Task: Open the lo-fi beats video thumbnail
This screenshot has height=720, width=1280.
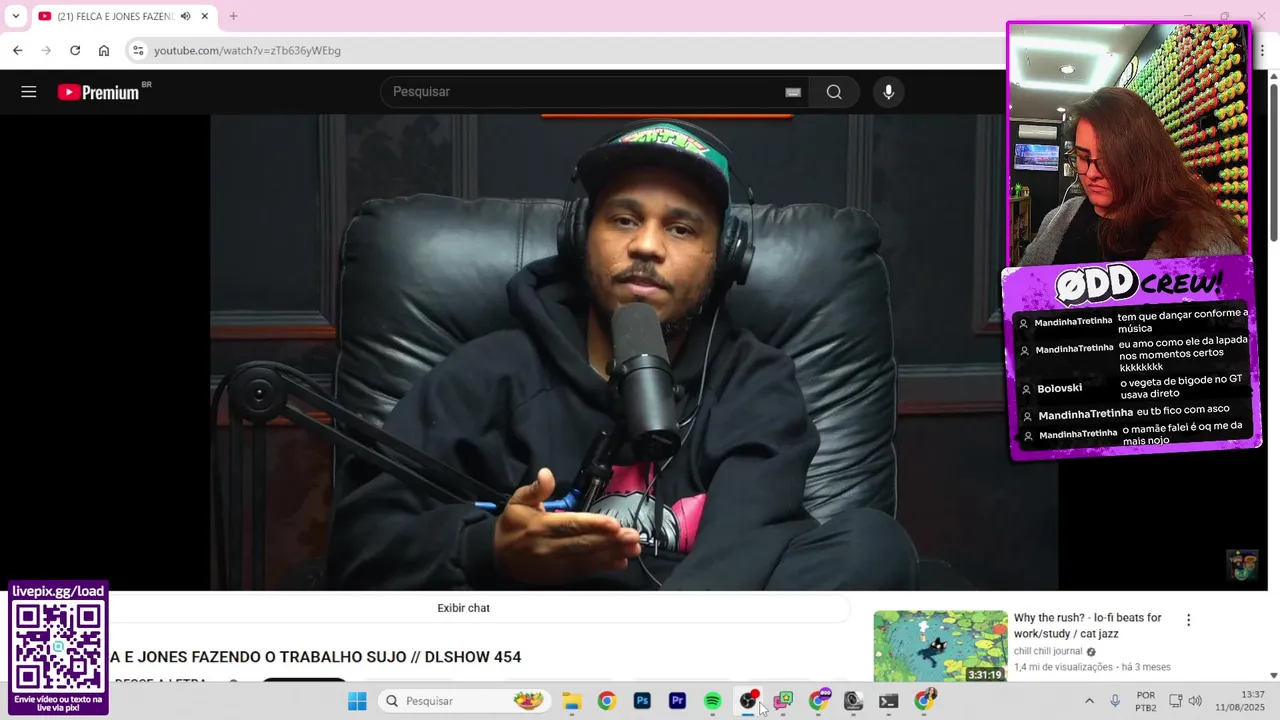Action: (x=940, y=647)
